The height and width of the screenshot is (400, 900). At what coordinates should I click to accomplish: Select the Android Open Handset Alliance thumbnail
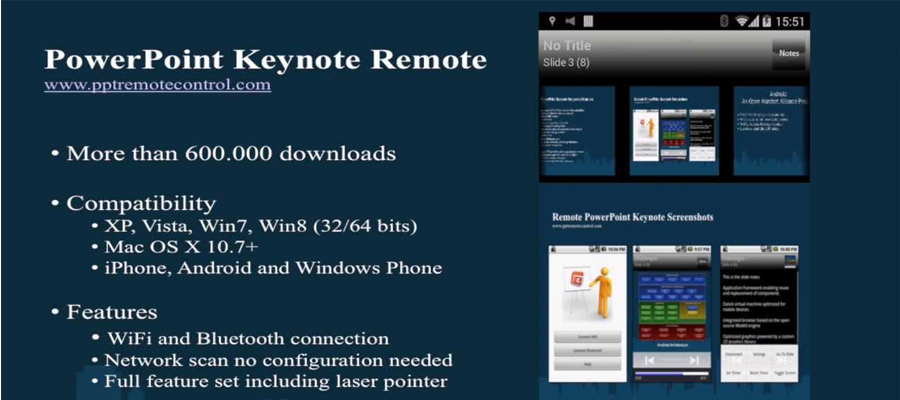coord(771,131)
